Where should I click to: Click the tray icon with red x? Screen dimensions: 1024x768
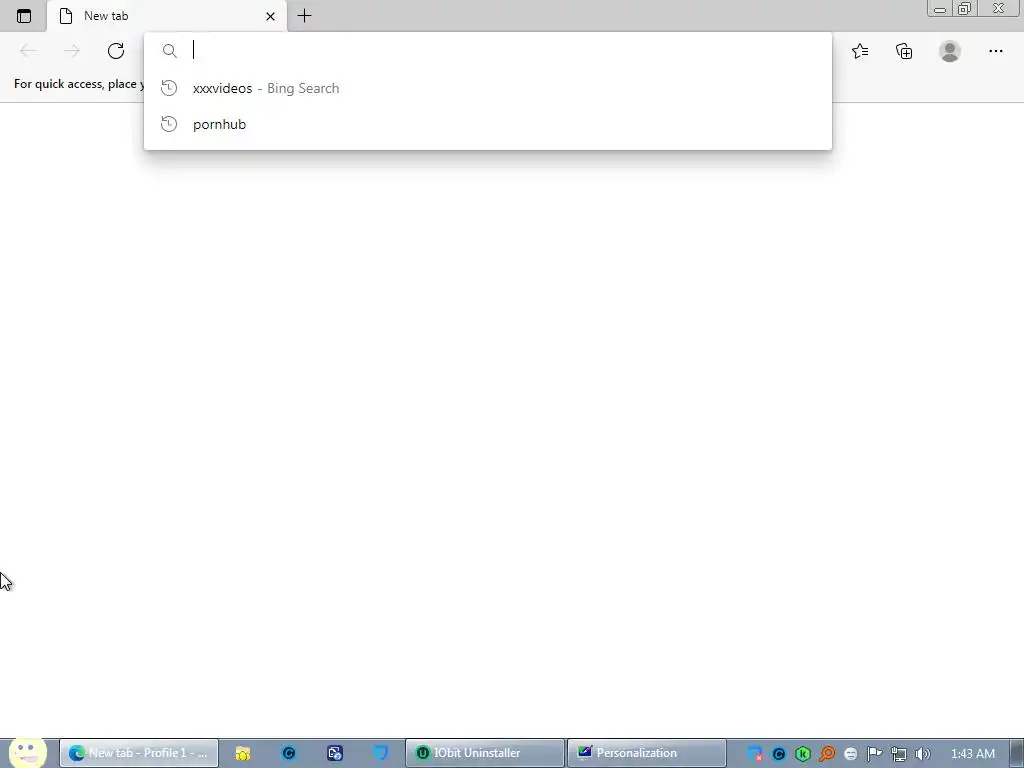755,754
